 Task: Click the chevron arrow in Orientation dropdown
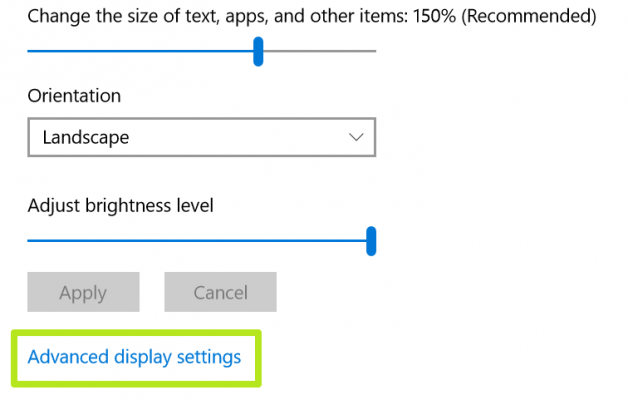click(x=356, y=137)
